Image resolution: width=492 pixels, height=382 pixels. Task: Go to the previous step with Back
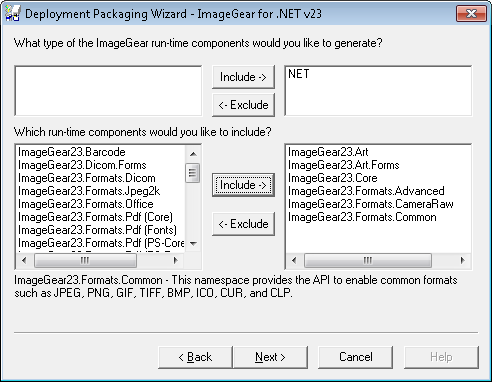(x=195, y=357)
